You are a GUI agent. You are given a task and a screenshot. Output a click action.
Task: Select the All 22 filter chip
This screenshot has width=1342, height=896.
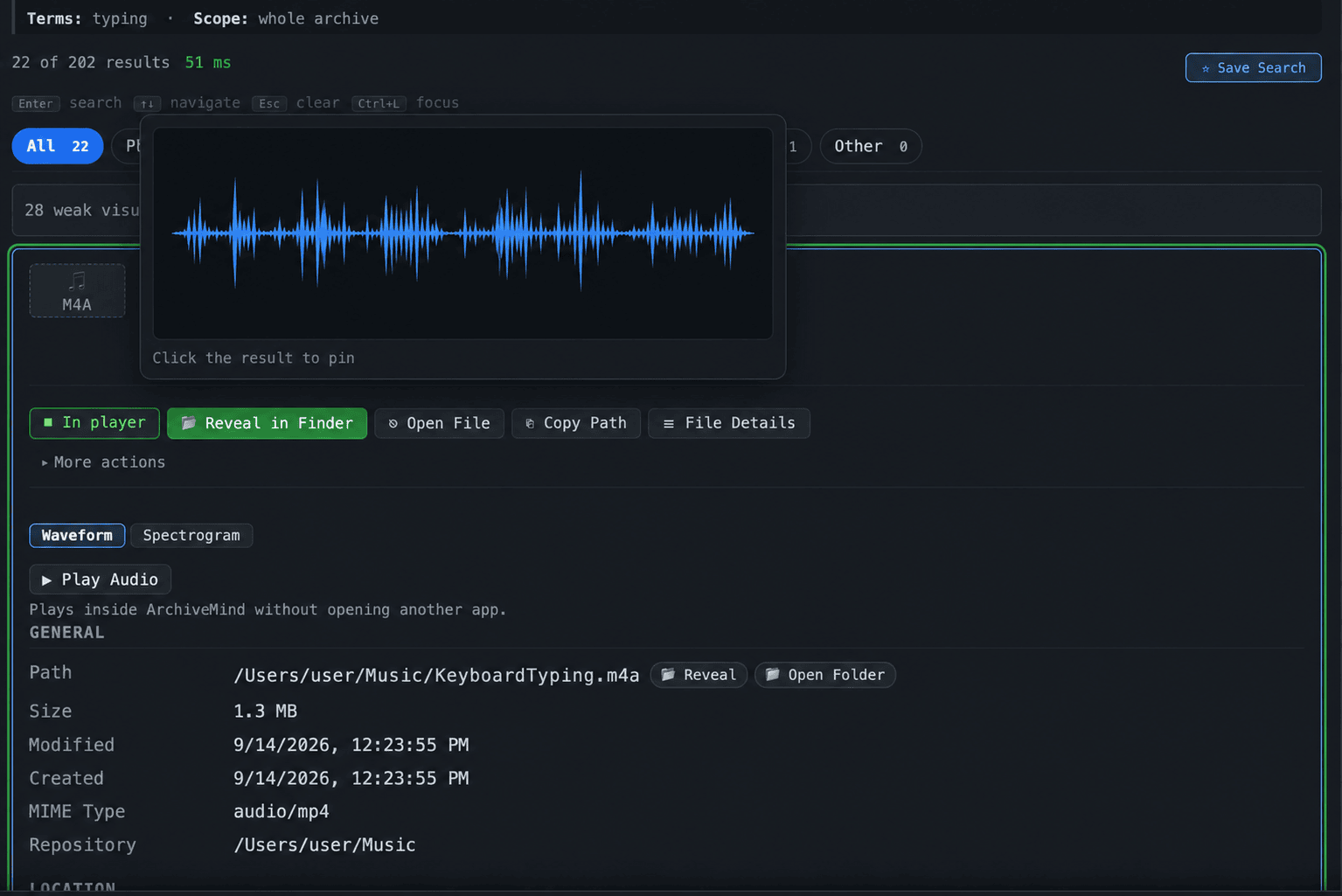tap(58, 146)
